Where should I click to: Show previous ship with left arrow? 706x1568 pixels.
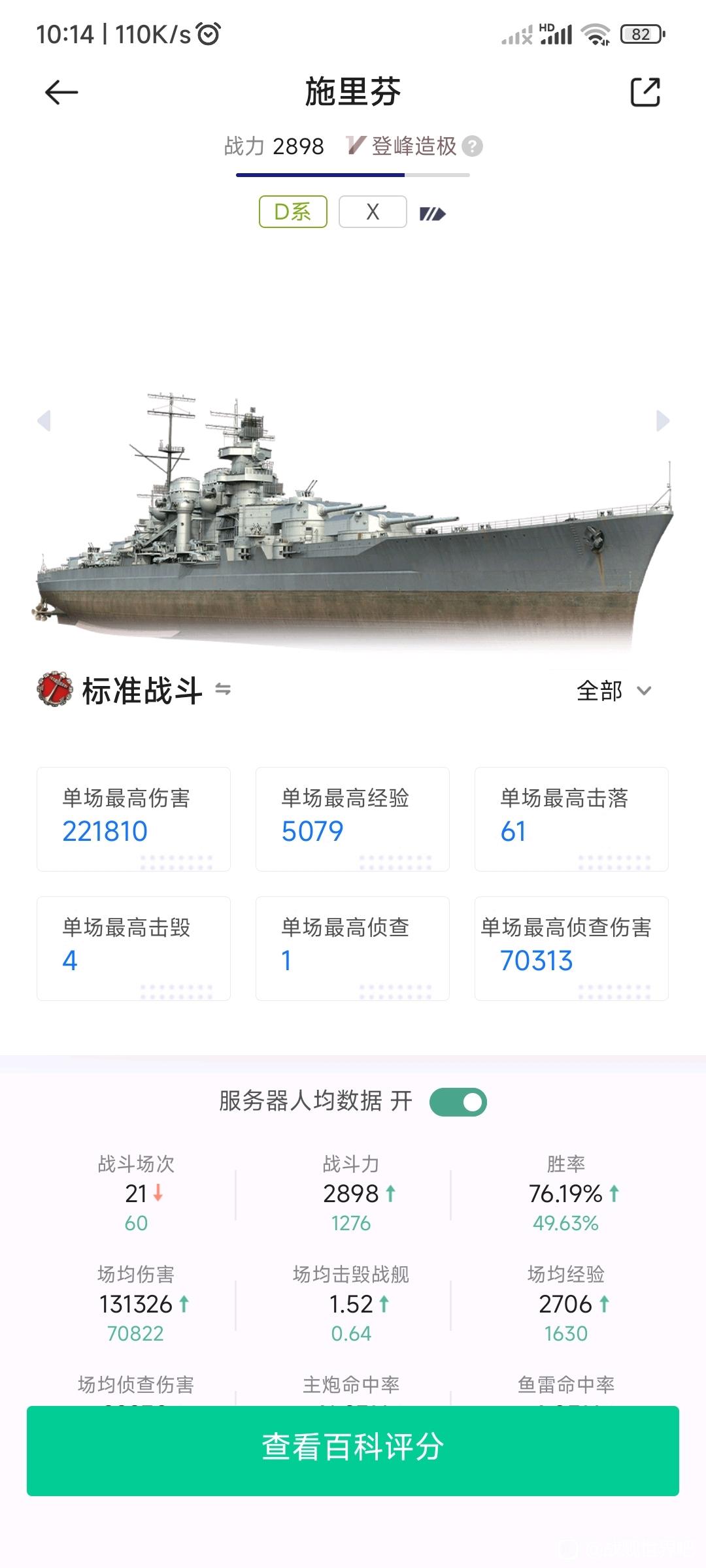click(x=44, y=421)
